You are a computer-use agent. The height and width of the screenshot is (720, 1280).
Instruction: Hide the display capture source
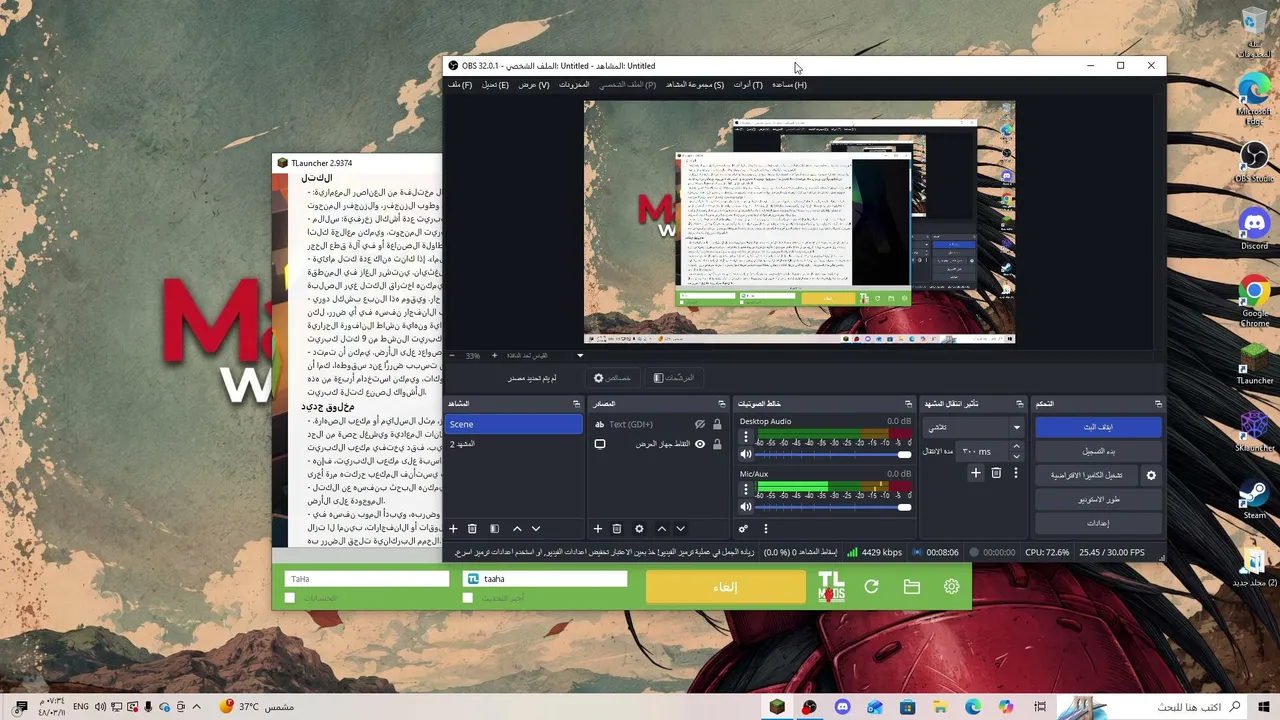coord(700,444)
